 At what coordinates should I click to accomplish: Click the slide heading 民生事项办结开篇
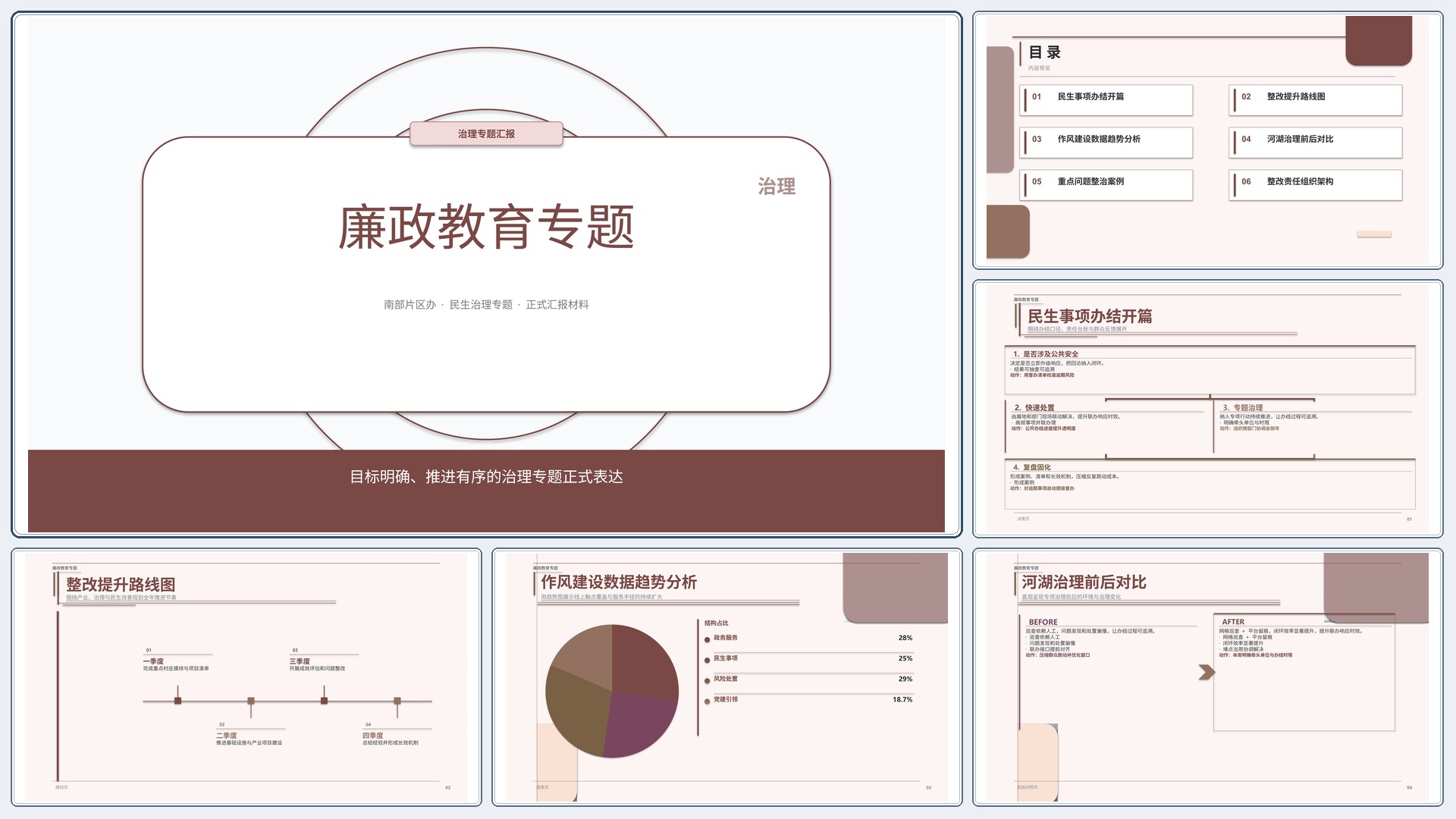point(1090,316)
